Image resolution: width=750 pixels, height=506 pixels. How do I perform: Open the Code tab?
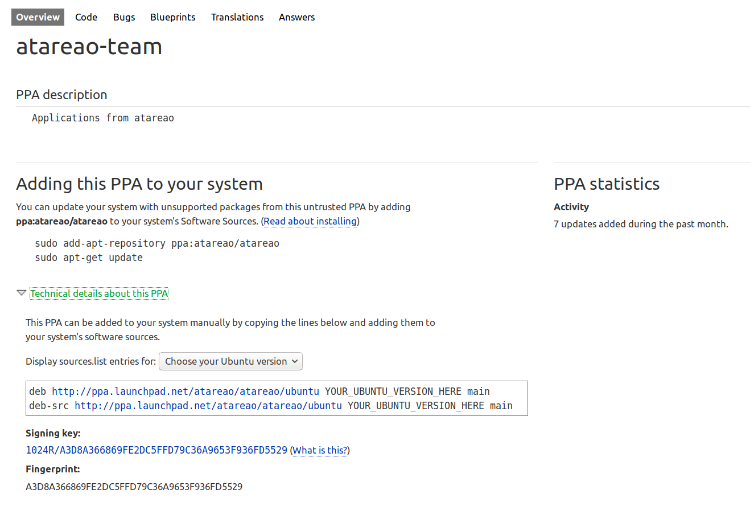pyautogui.click(x=86, y=17)
